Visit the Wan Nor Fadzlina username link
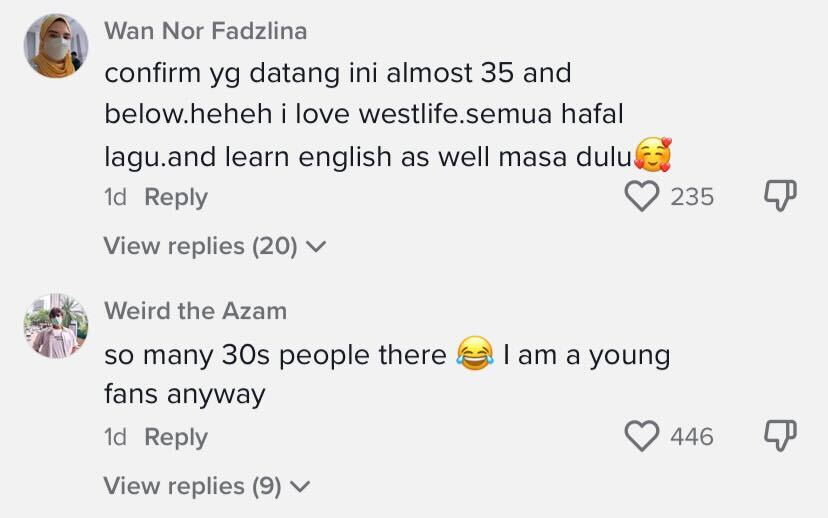Screen dimensions: 828x518 [x=206, y=31]
